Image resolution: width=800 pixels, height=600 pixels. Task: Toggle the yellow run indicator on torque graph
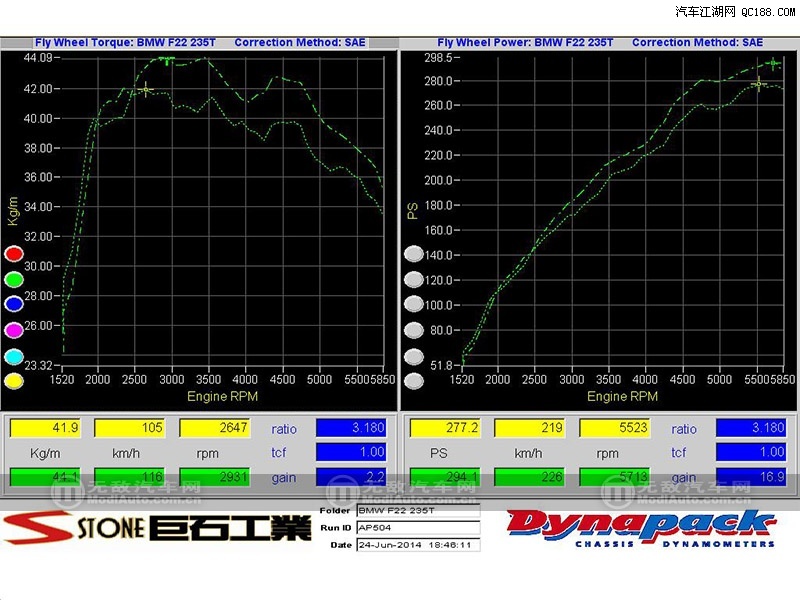14,381
